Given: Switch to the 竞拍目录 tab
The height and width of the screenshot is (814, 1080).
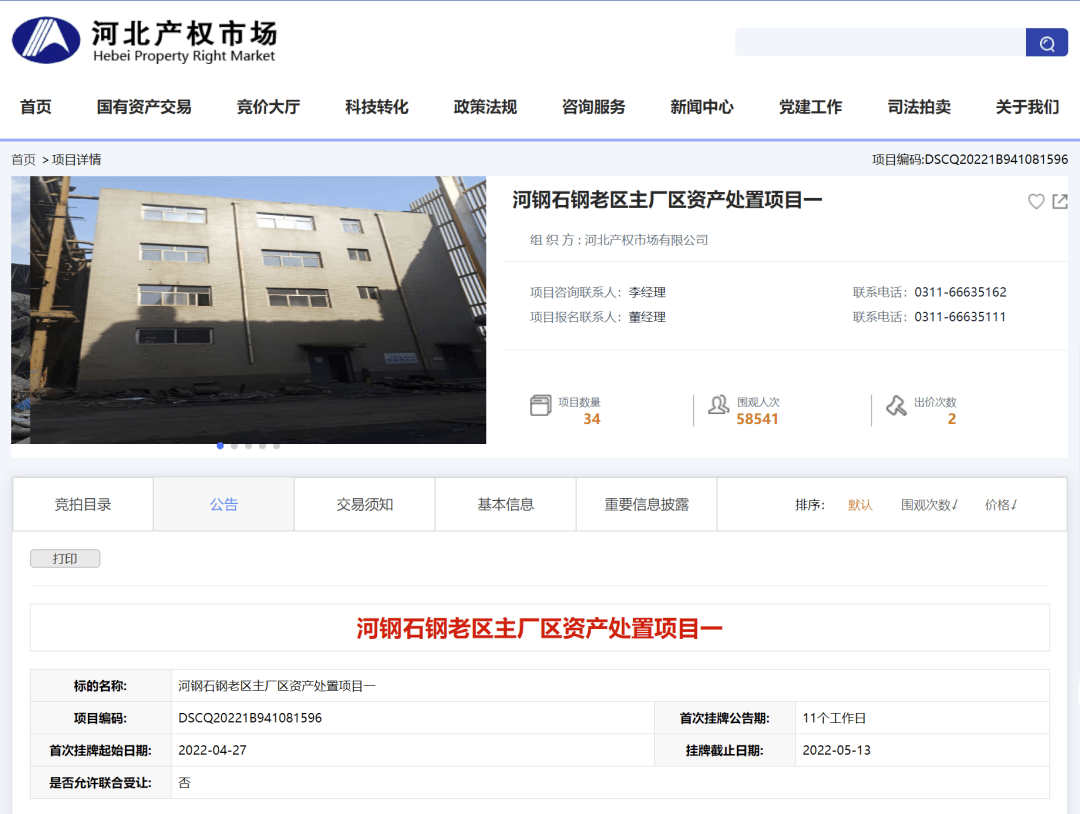Looking at the screenshot, I should click(x=83, y=504).
